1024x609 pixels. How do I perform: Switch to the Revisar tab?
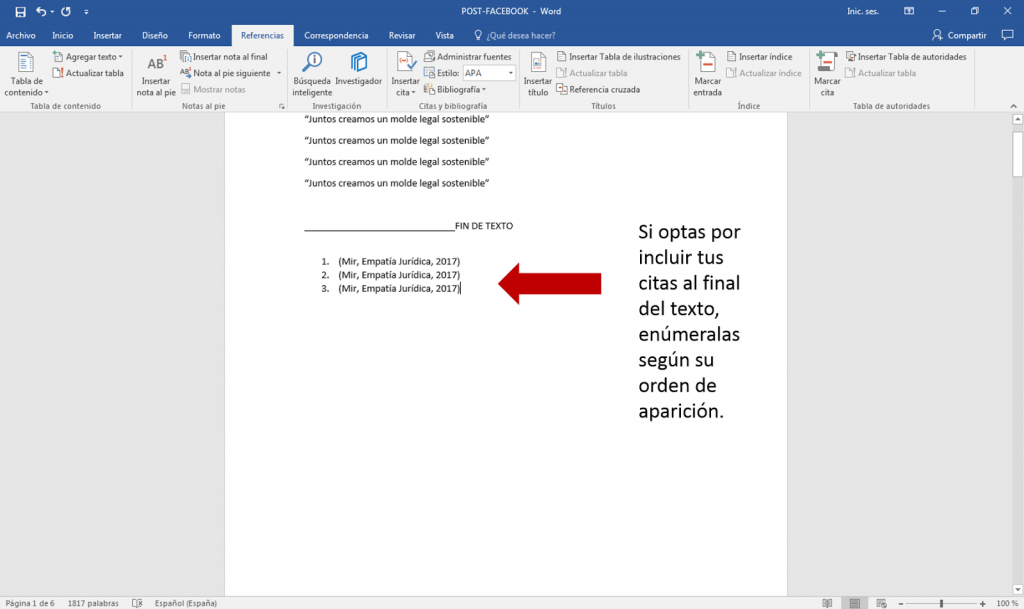(x=402, y=35)
